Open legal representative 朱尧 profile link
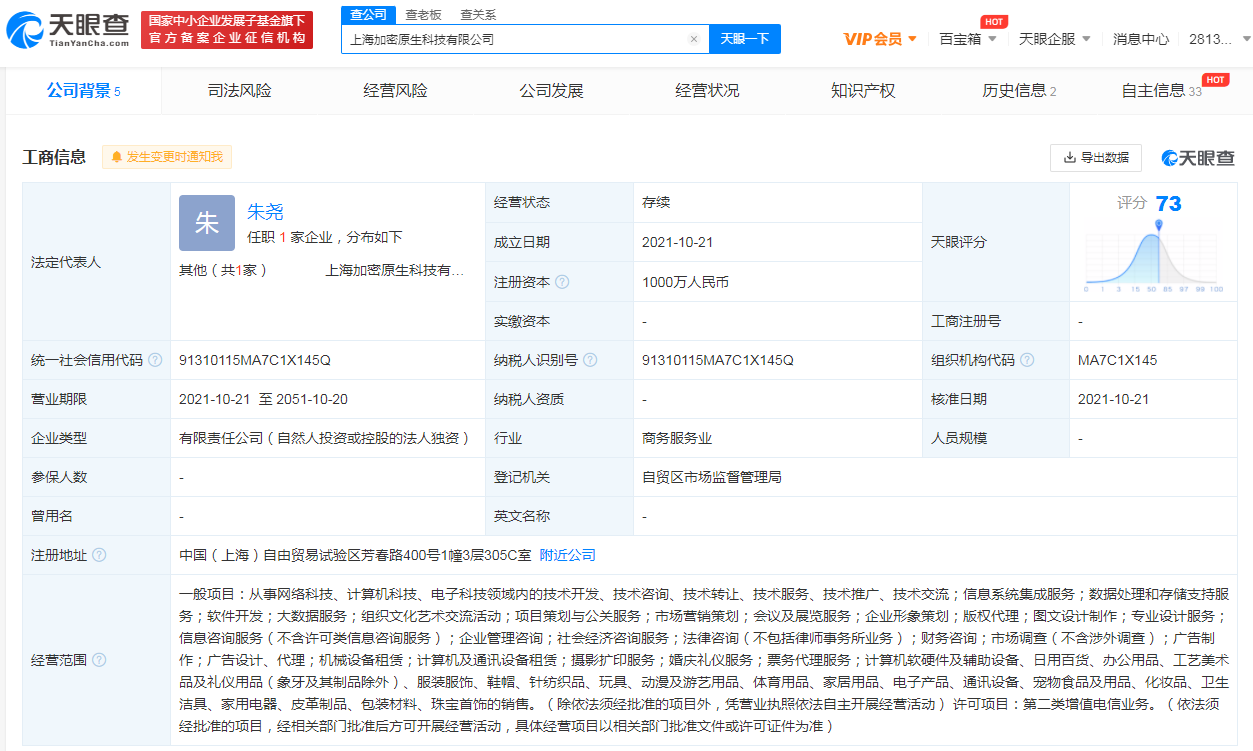1253x751 pixels. pyautogui.click(x=266, y=211)
